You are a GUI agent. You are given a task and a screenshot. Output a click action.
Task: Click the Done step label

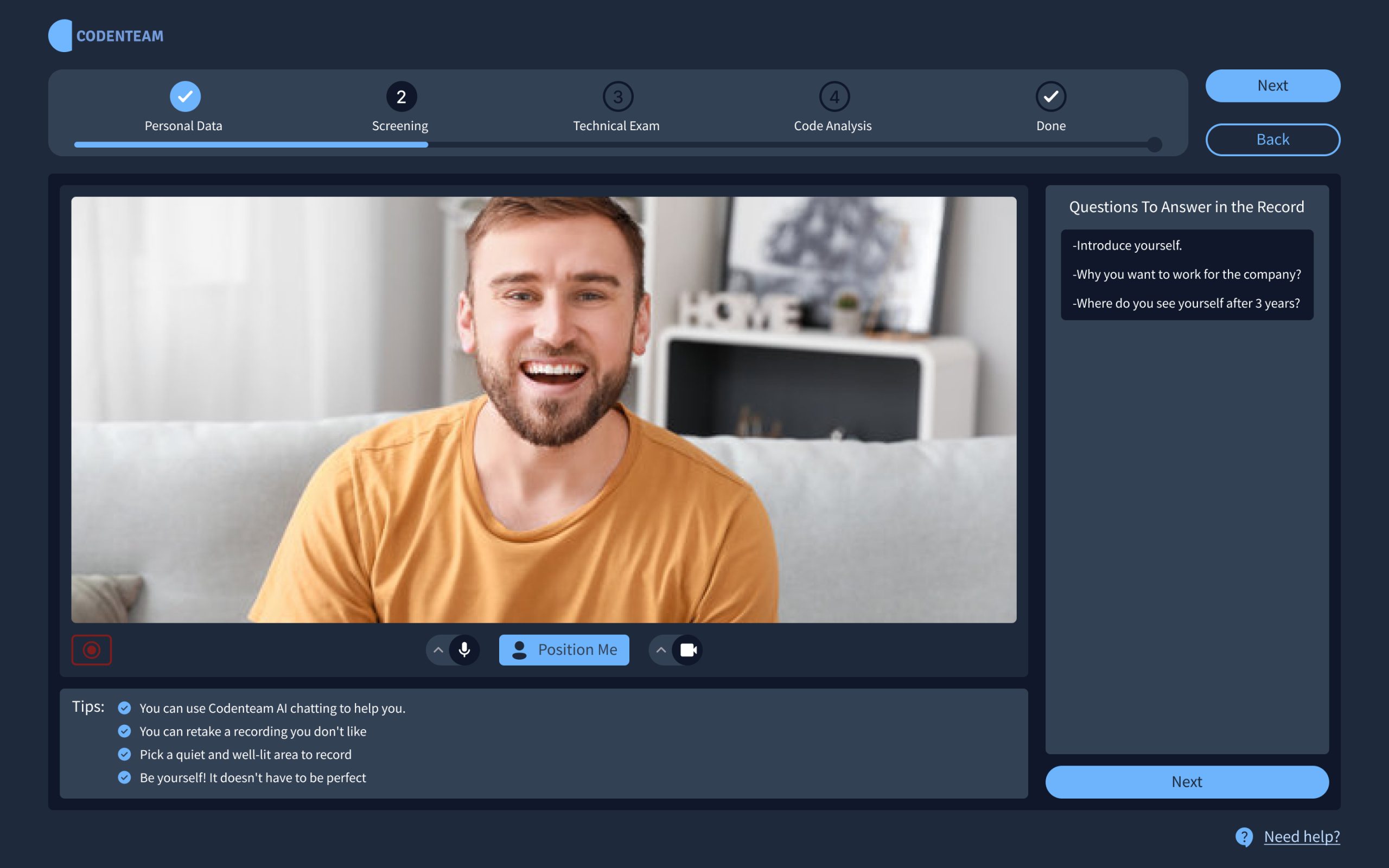tap(1050, 126)
